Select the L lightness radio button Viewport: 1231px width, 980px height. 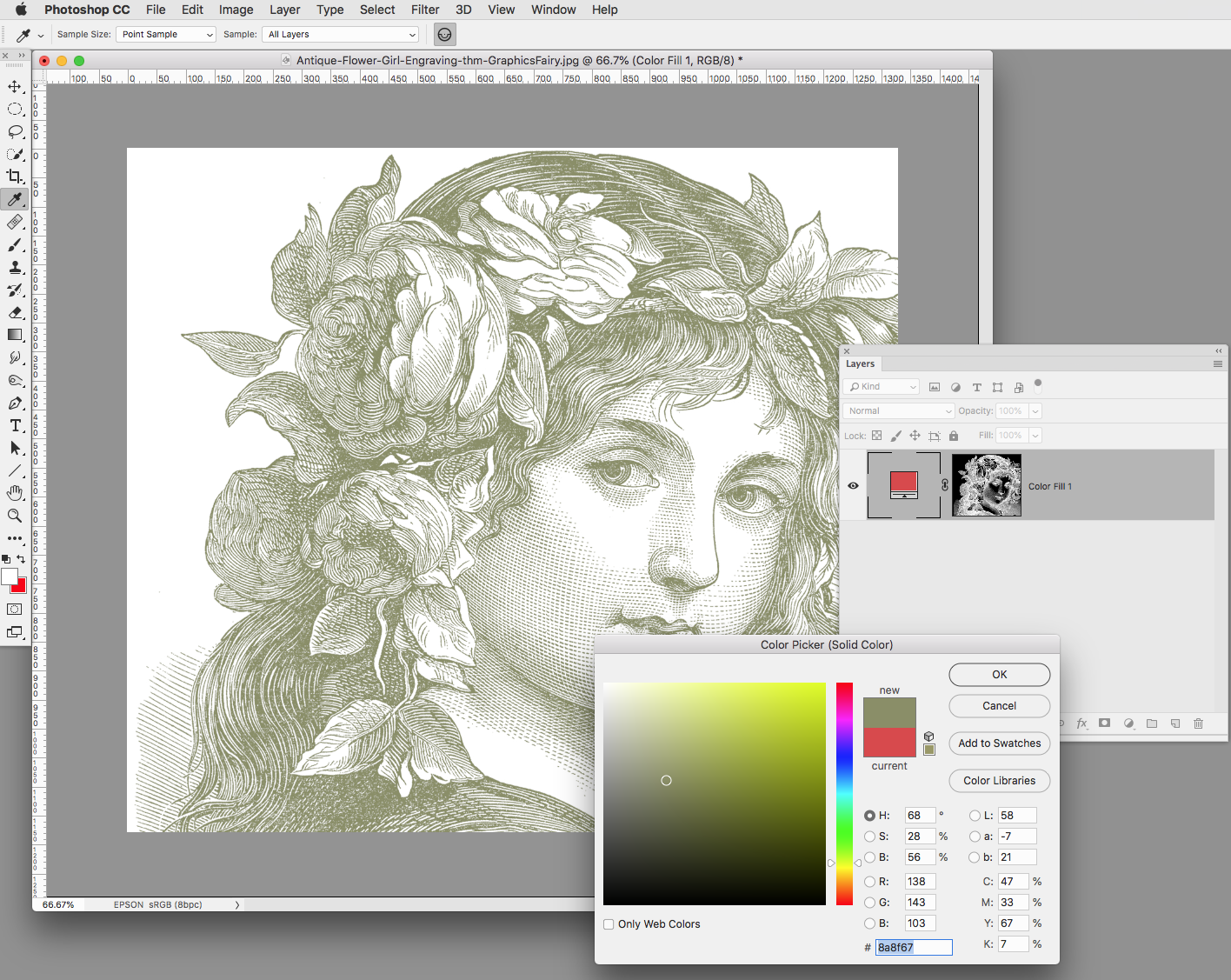pyautogui.click(x=975, y=816)
